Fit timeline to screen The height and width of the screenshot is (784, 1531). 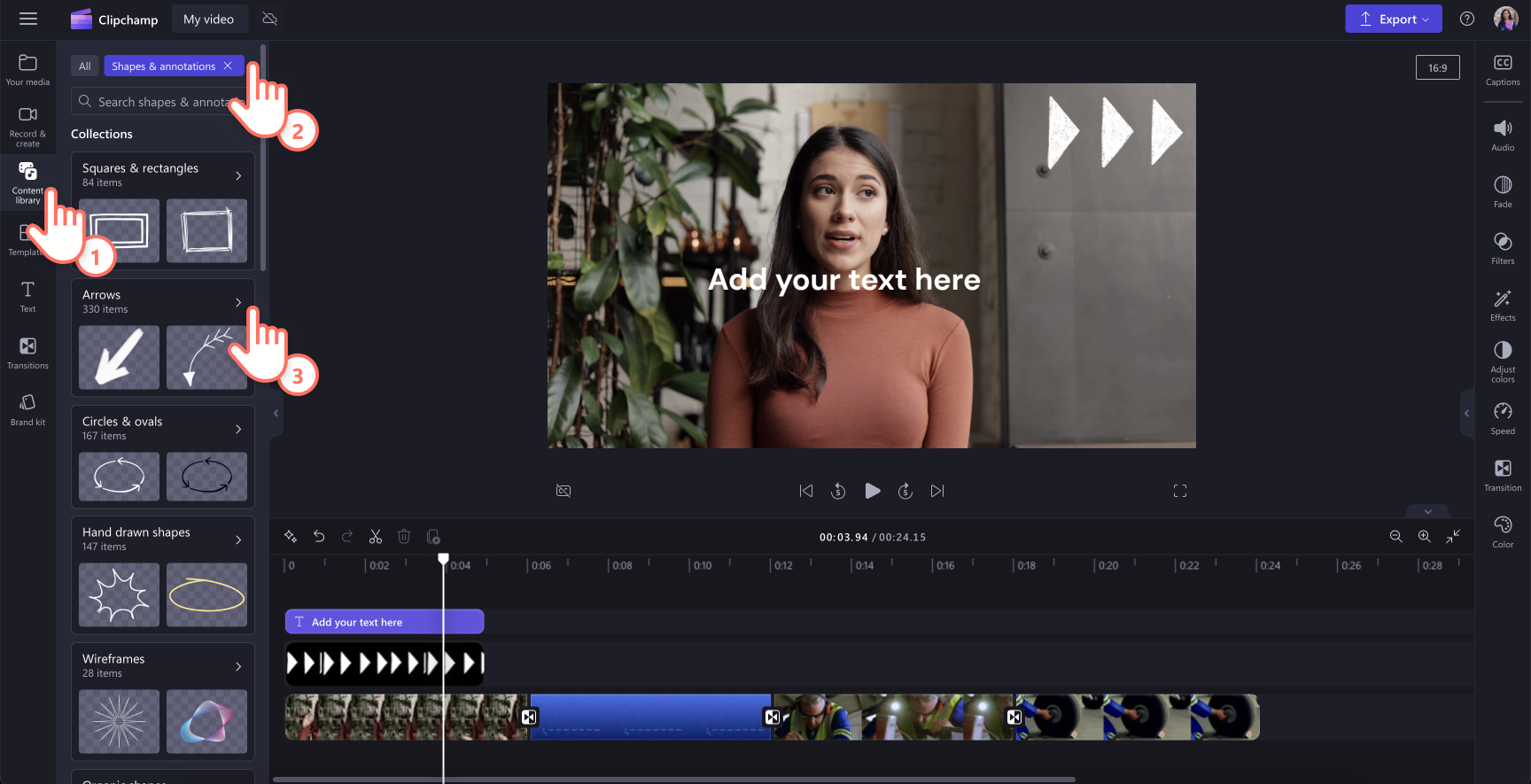[1453, 537]
